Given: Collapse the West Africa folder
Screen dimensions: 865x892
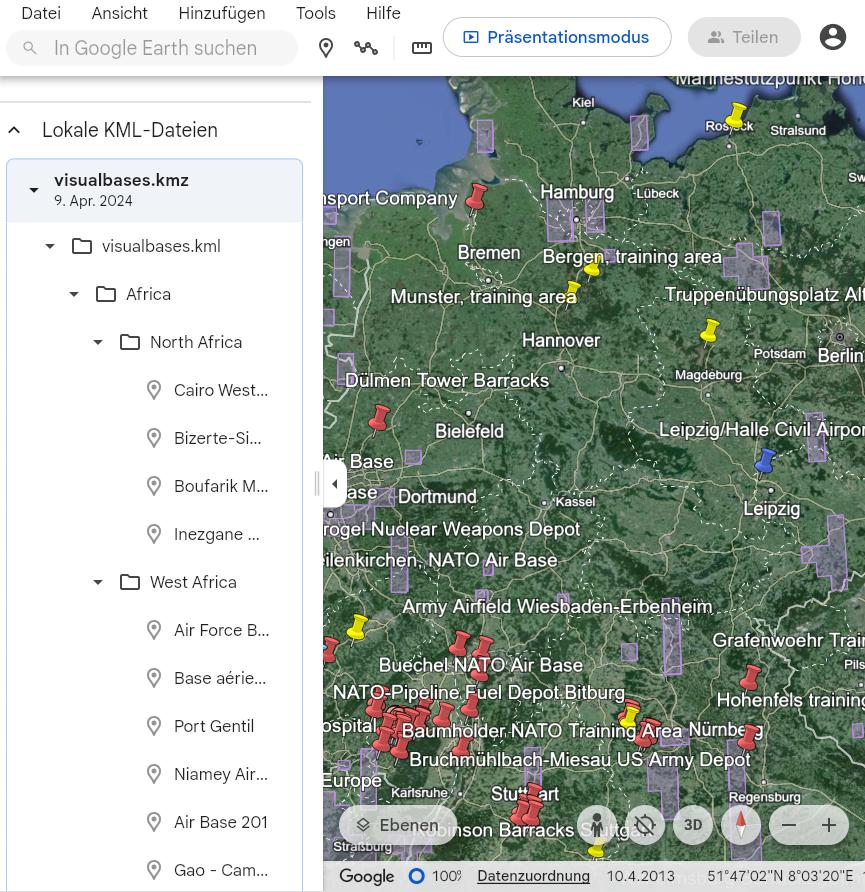Looking at the screenshot, I should click(98, 583).
